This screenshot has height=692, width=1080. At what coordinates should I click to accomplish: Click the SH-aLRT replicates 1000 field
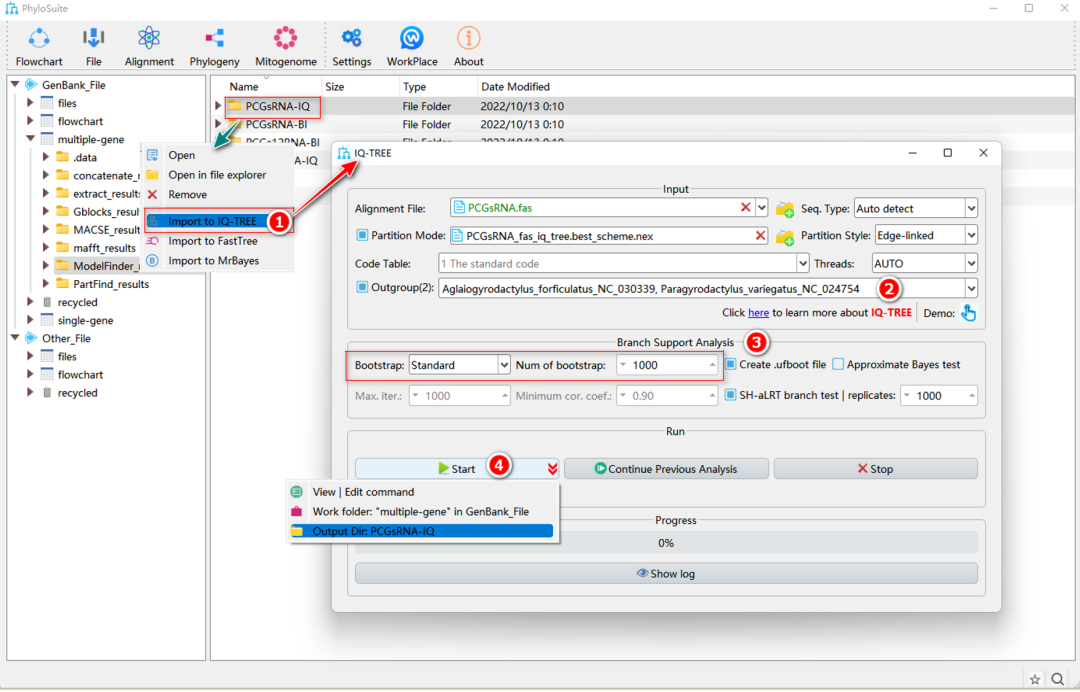coord(939,395)
